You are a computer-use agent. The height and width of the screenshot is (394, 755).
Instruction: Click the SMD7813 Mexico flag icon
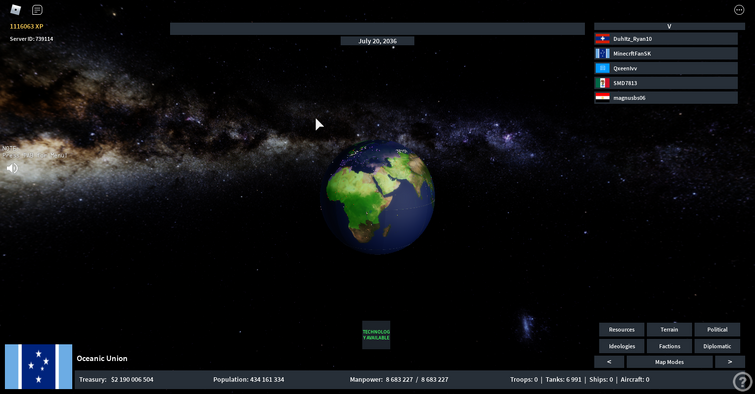pyautogui.click(x=602, y=83)
